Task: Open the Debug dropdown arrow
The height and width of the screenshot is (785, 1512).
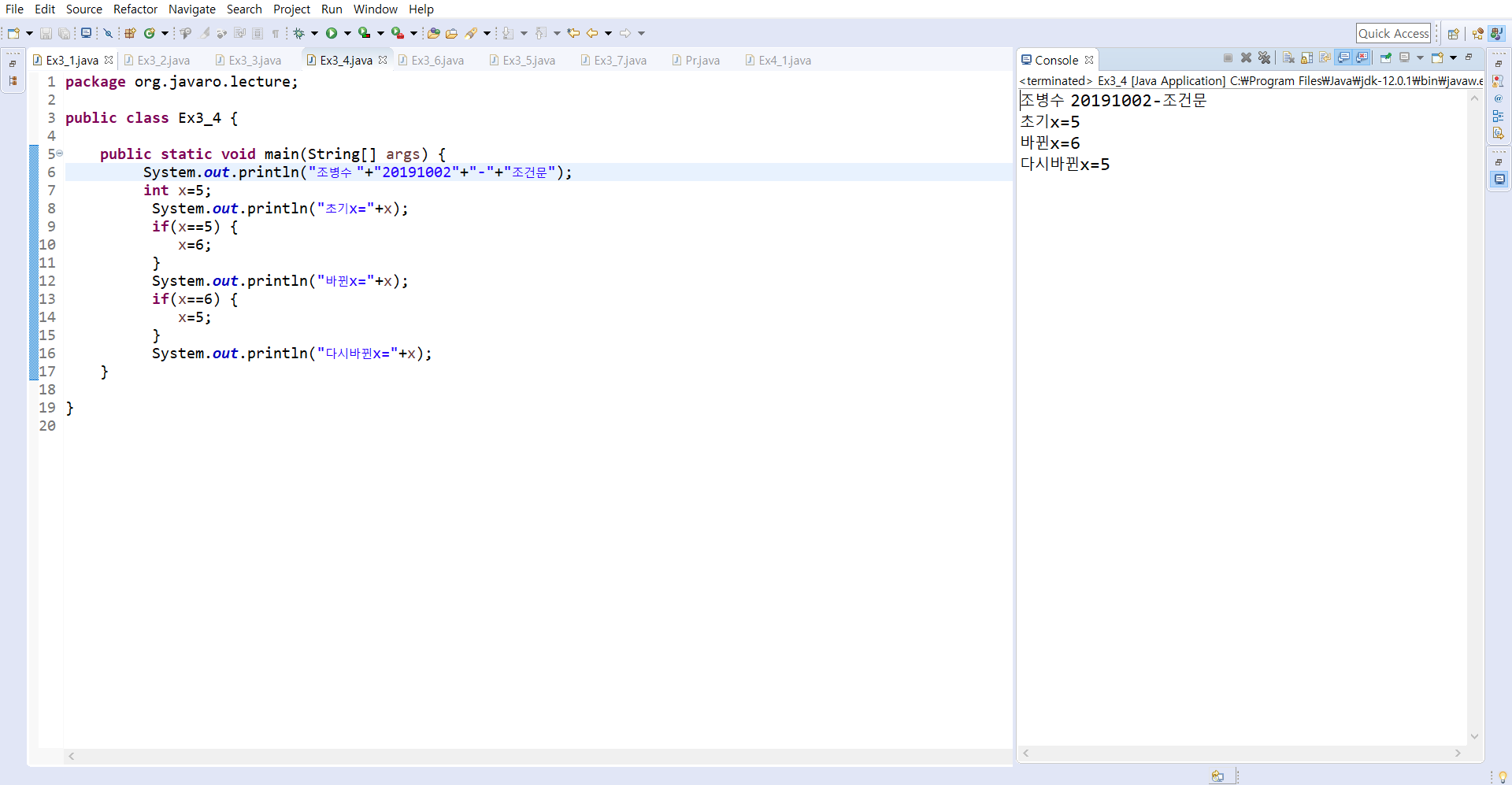Action: pos(314,33)
